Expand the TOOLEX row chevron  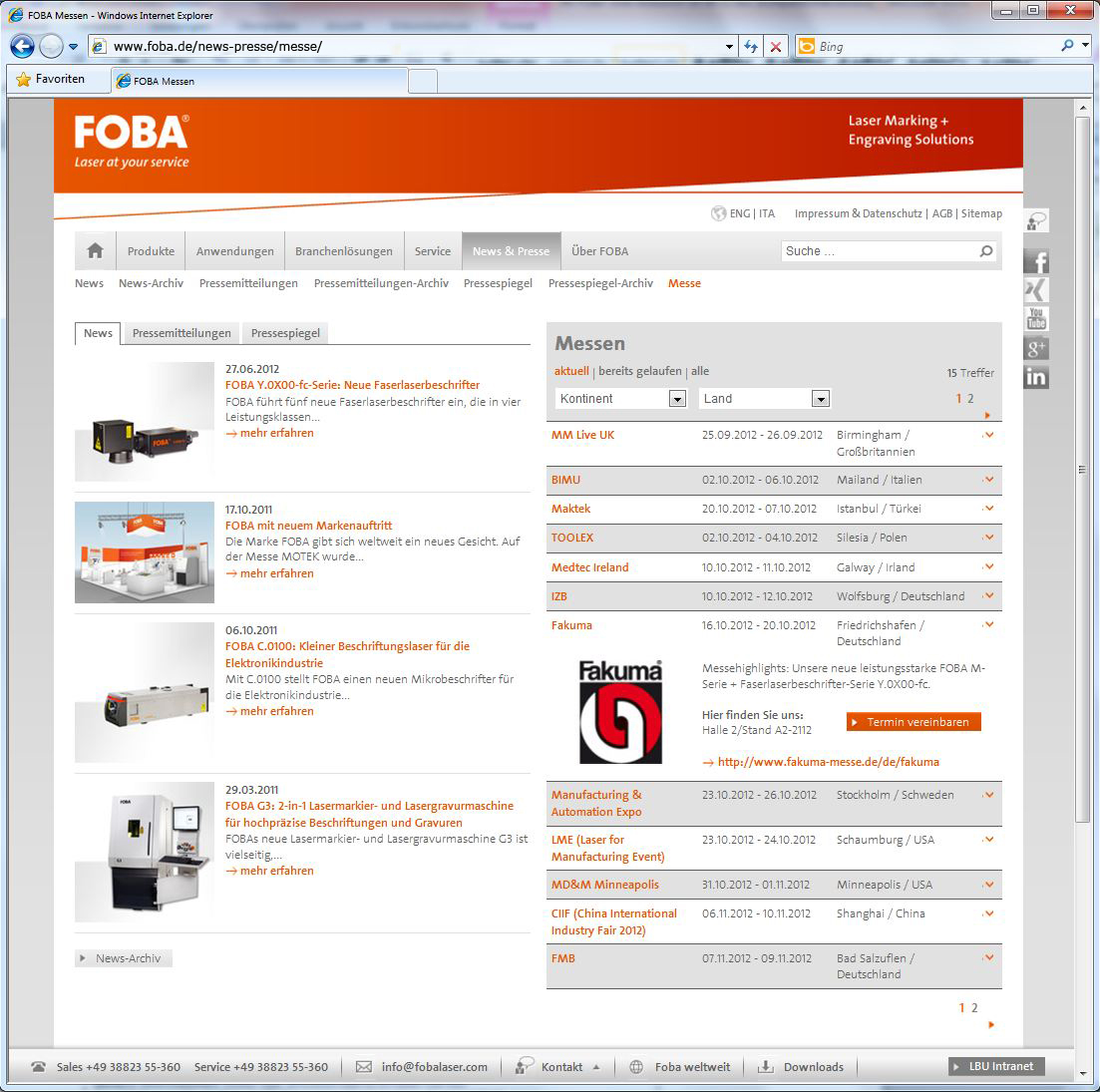point(988,538)
